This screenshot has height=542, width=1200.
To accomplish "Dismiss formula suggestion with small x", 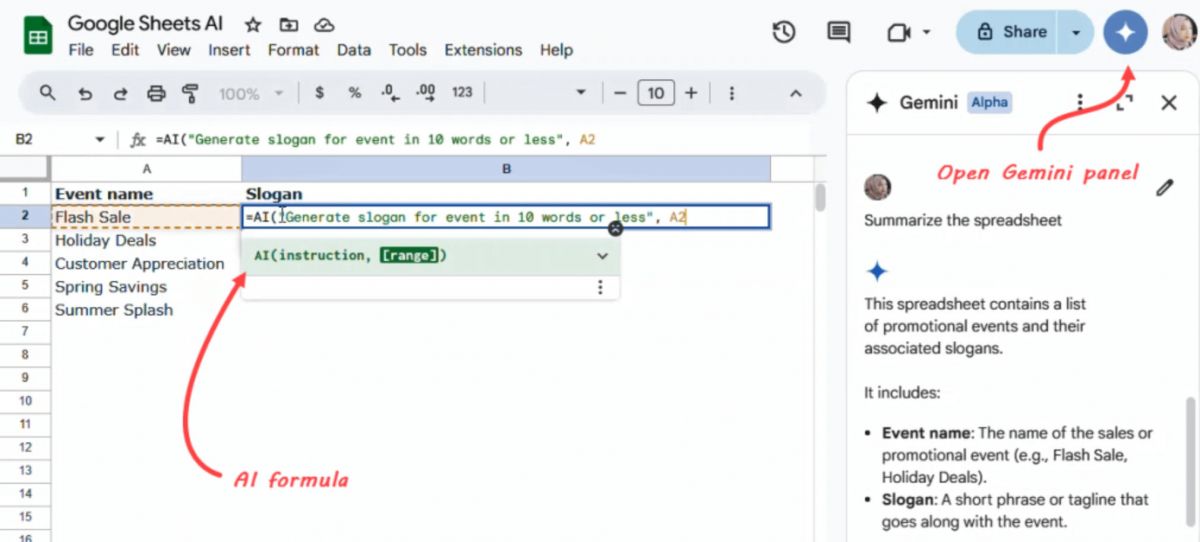I will coord(616,228).
